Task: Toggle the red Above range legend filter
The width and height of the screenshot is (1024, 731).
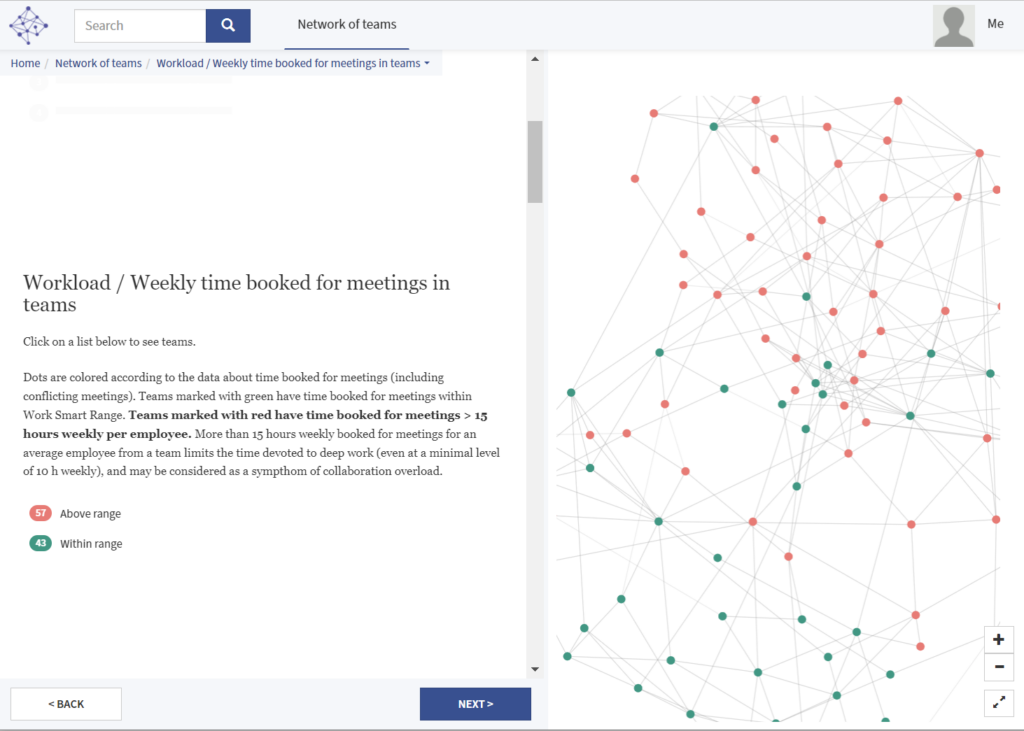Action: (x=39, y=513)
